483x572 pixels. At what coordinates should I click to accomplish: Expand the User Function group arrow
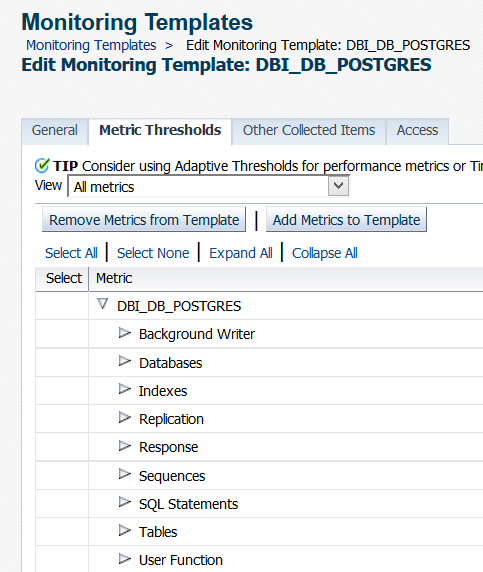[x=125, y=559]
